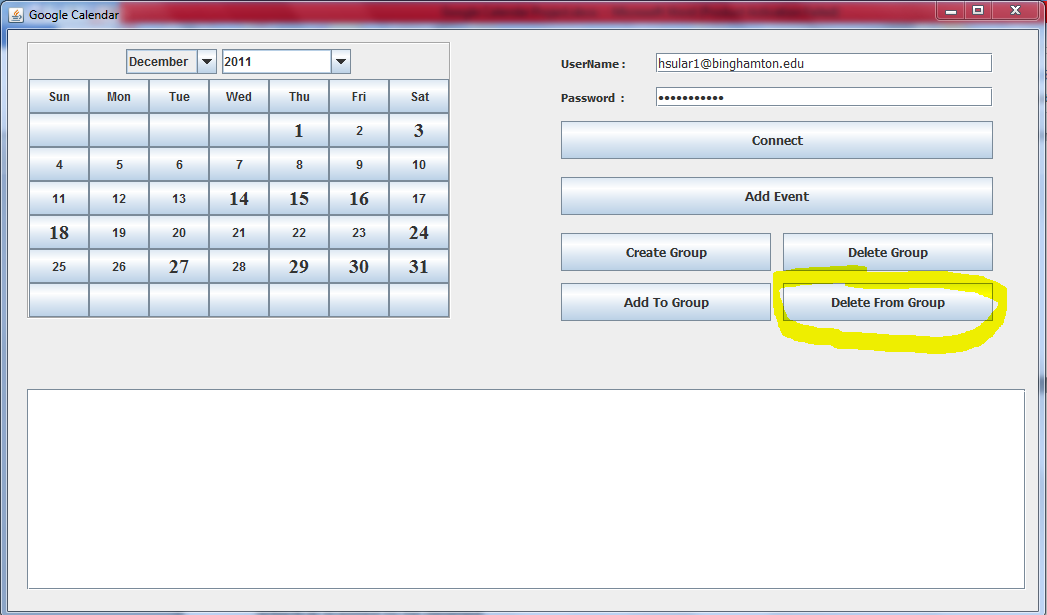Image resolution: width=1047 pixels, height=615 pixels.
Task: Click the Sun column header
Action: [x=59, y=97]
